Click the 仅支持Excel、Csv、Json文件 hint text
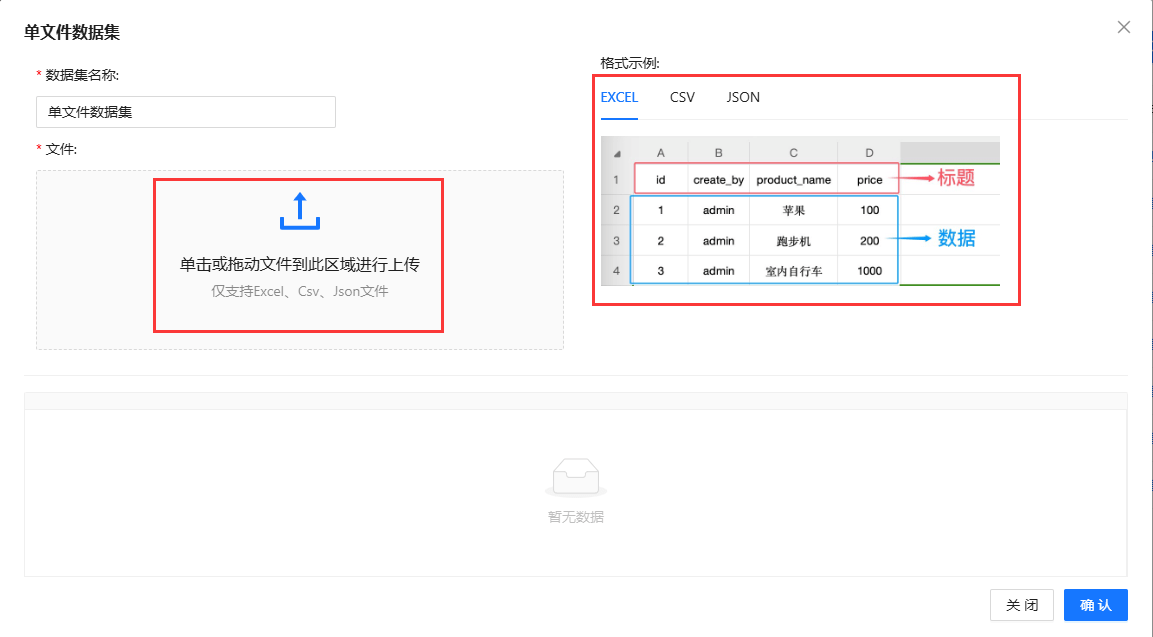 pyautogui.click(x=299, y=292)
